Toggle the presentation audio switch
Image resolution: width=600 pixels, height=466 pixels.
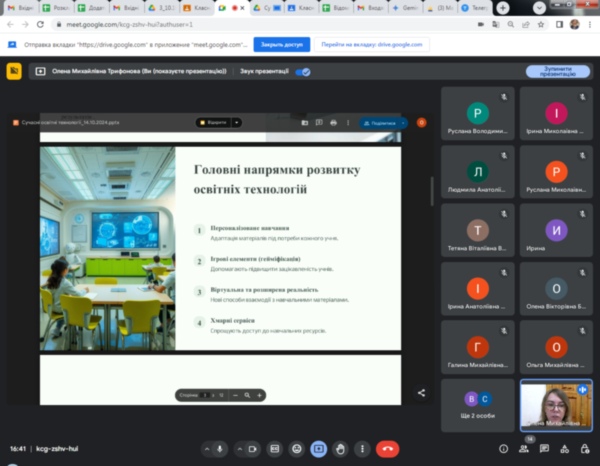(x=303, y=71)
